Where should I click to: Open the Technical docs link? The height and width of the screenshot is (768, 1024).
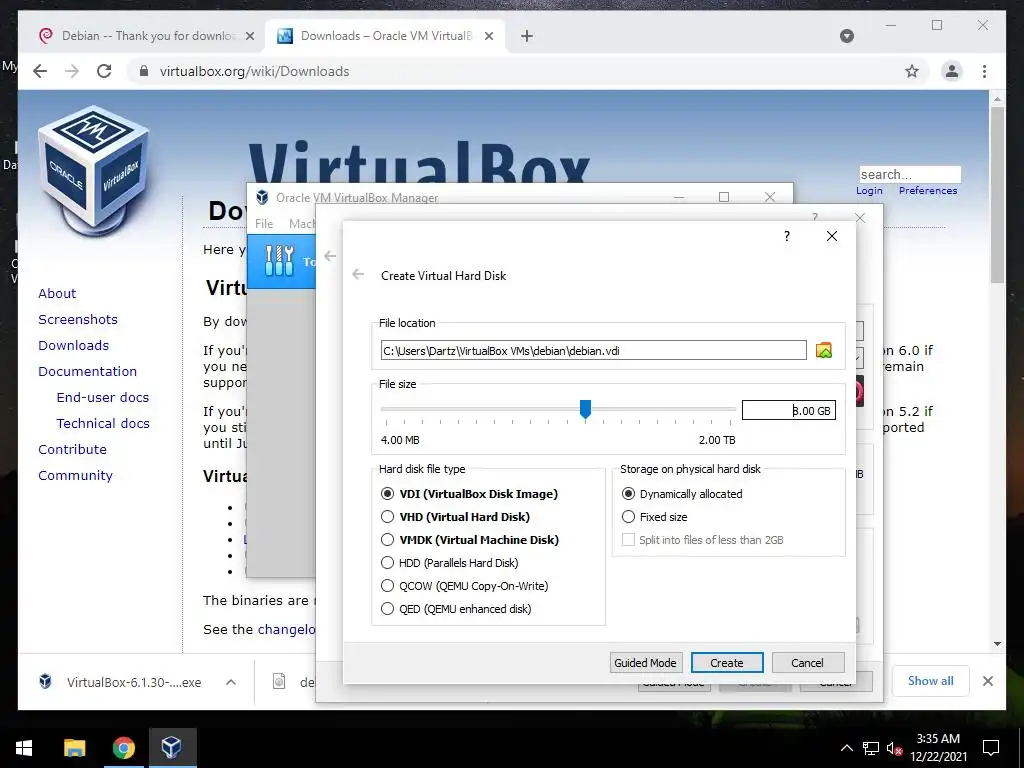[103, 423]
